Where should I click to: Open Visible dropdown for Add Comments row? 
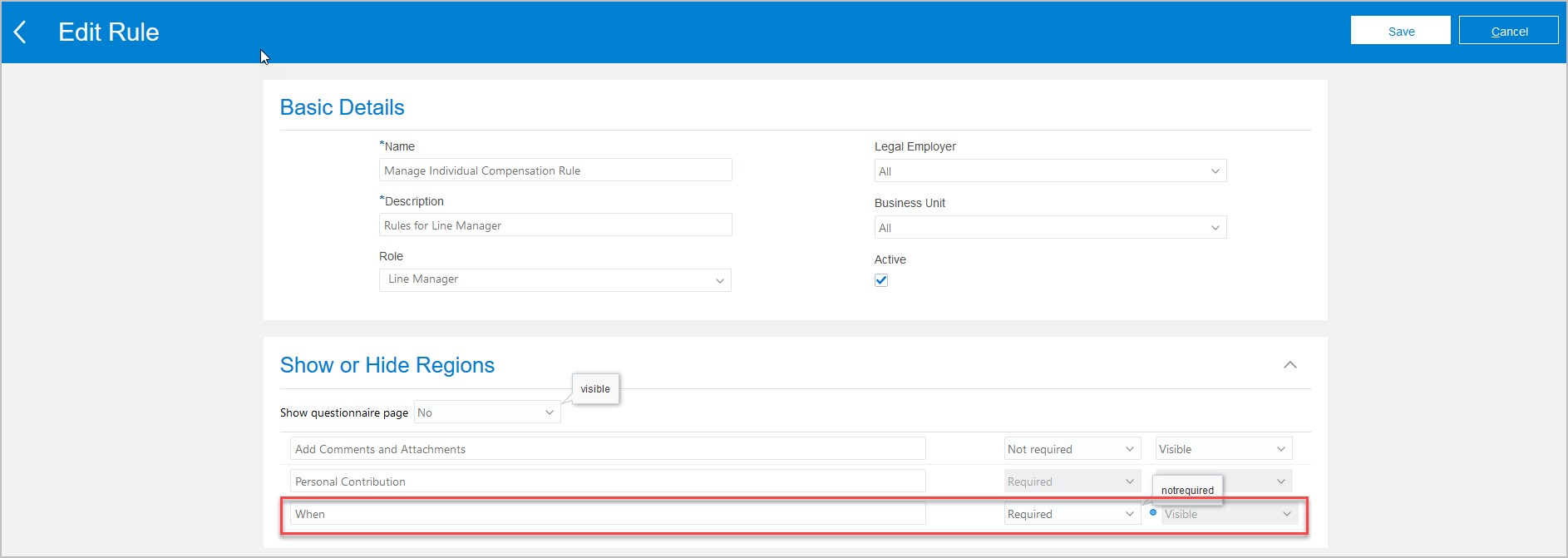[1223, 449]
